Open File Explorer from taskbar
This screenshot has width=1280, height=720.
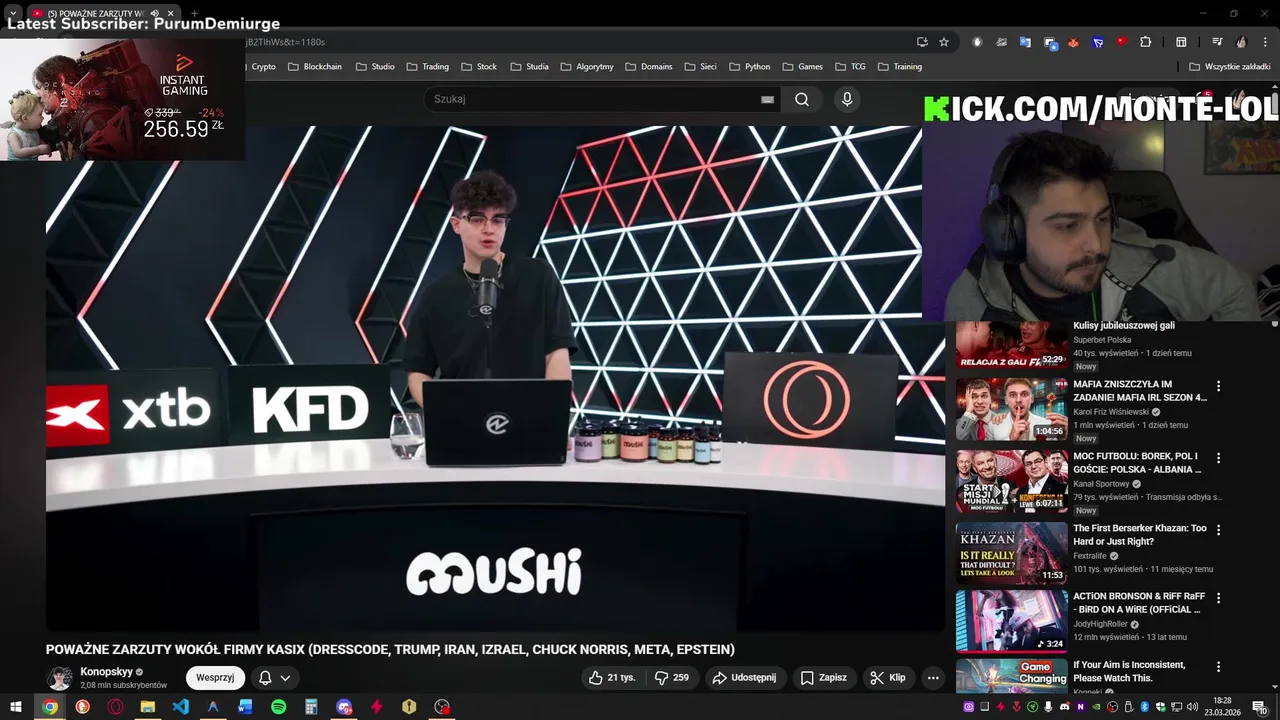pyautogui.click(x=148, y=707)
